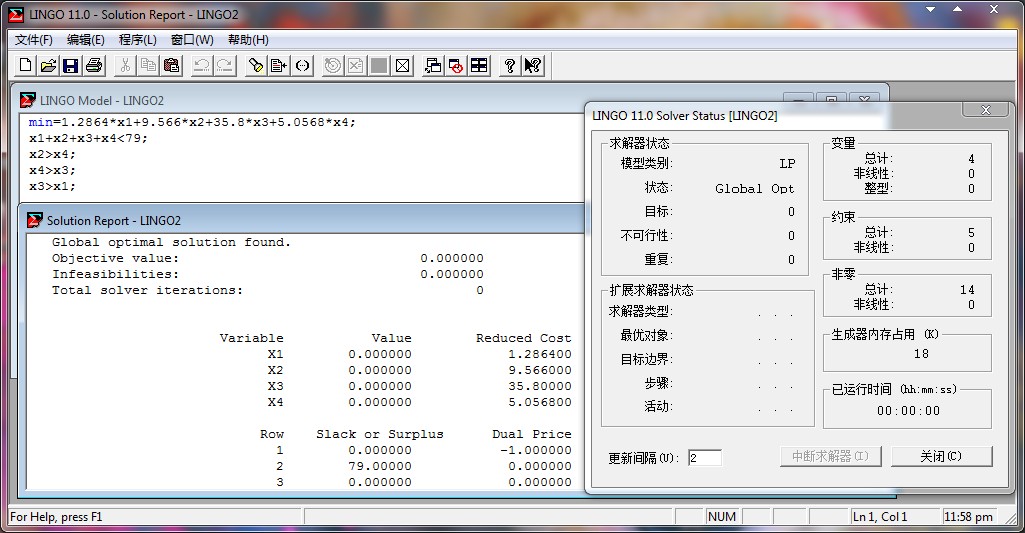1025x533 pixels.
Task: Open the 帮助(H) menu
Action: click(248, 40)
